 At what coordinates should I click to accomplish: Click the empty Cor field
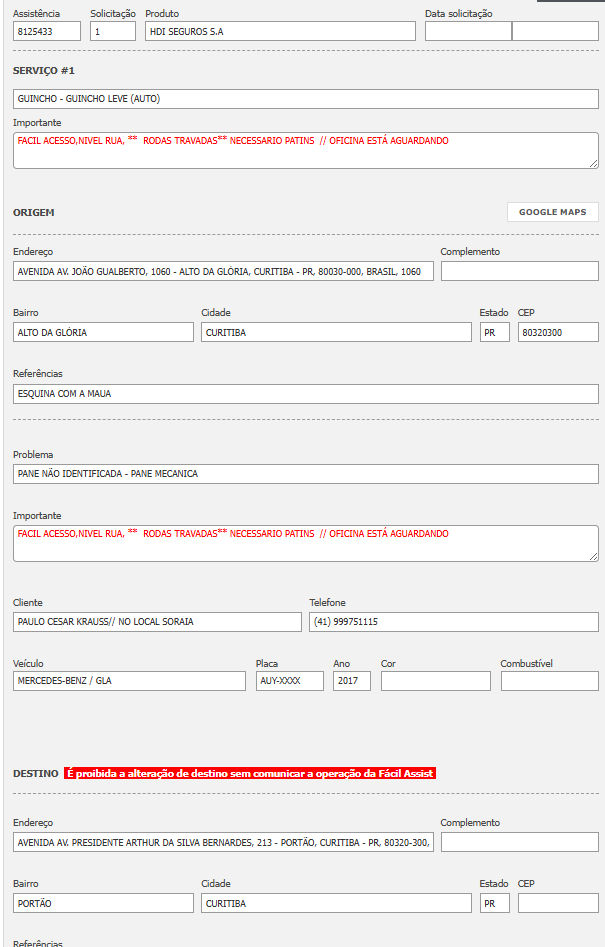pyautogui.click(x=435, y=681)
